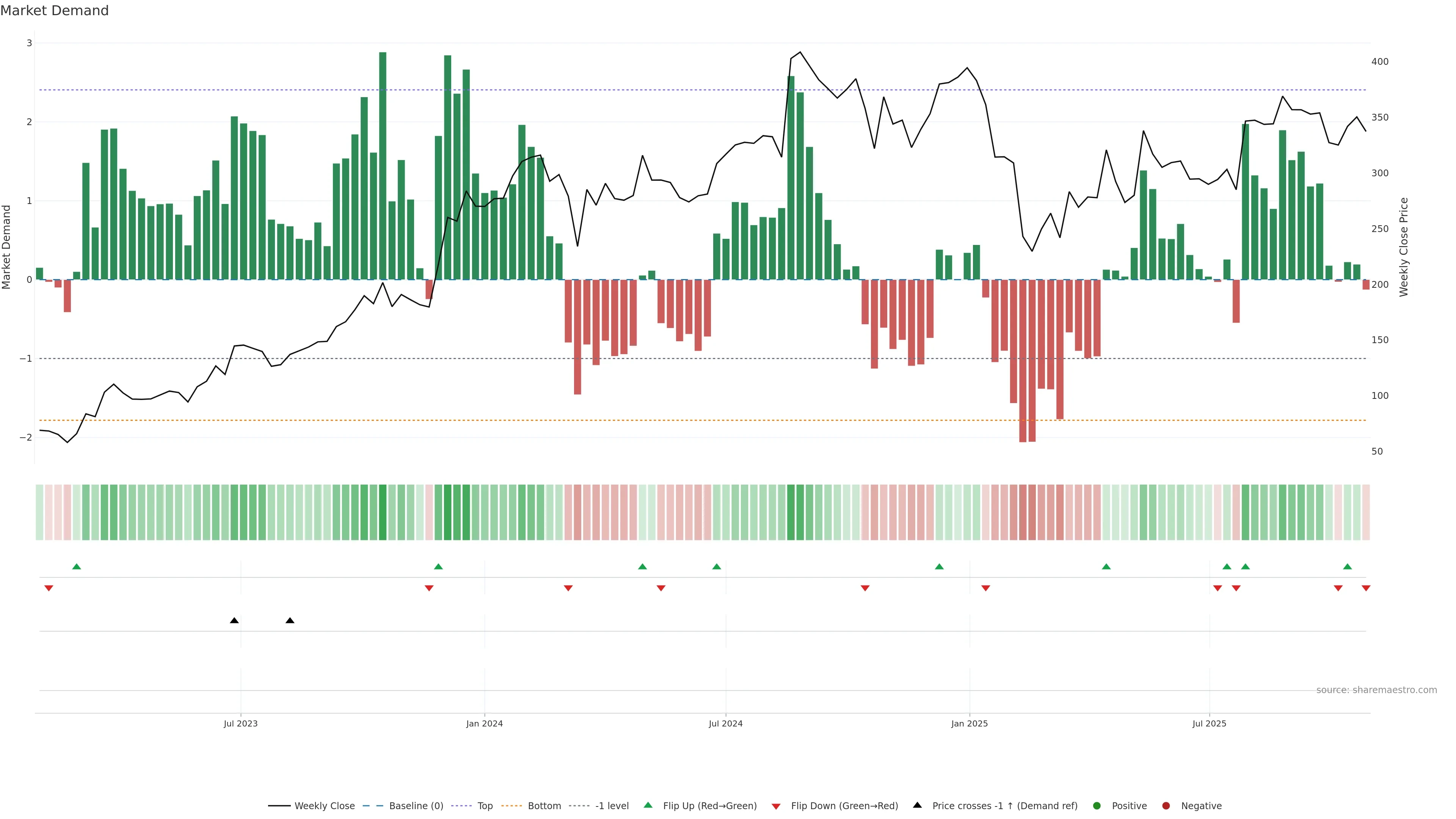Click the Negative red circle legend icon
The image size is (1456, 819).
(1166, 805)
